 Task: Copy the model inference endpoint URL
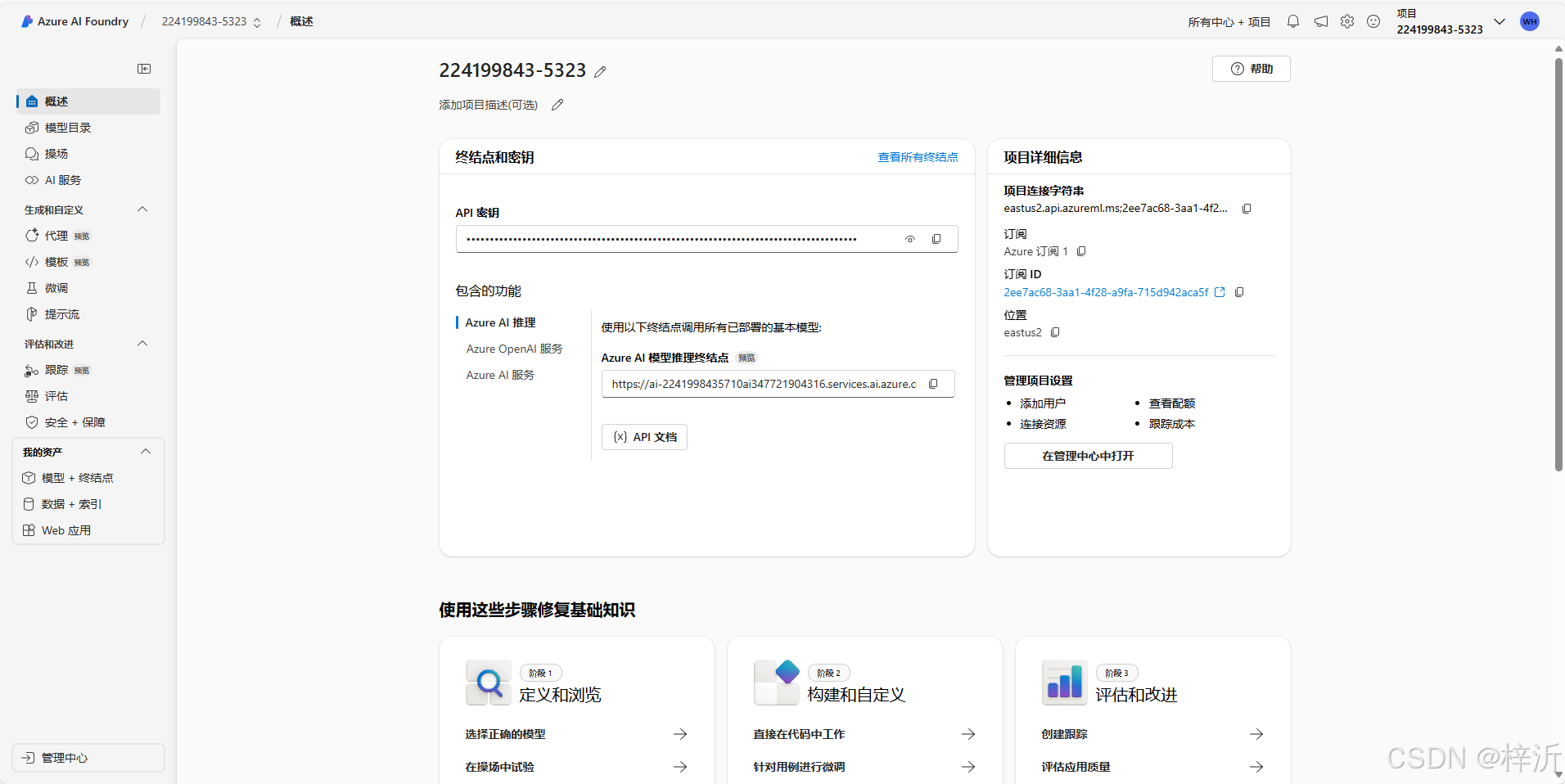[x=933, y=384]
